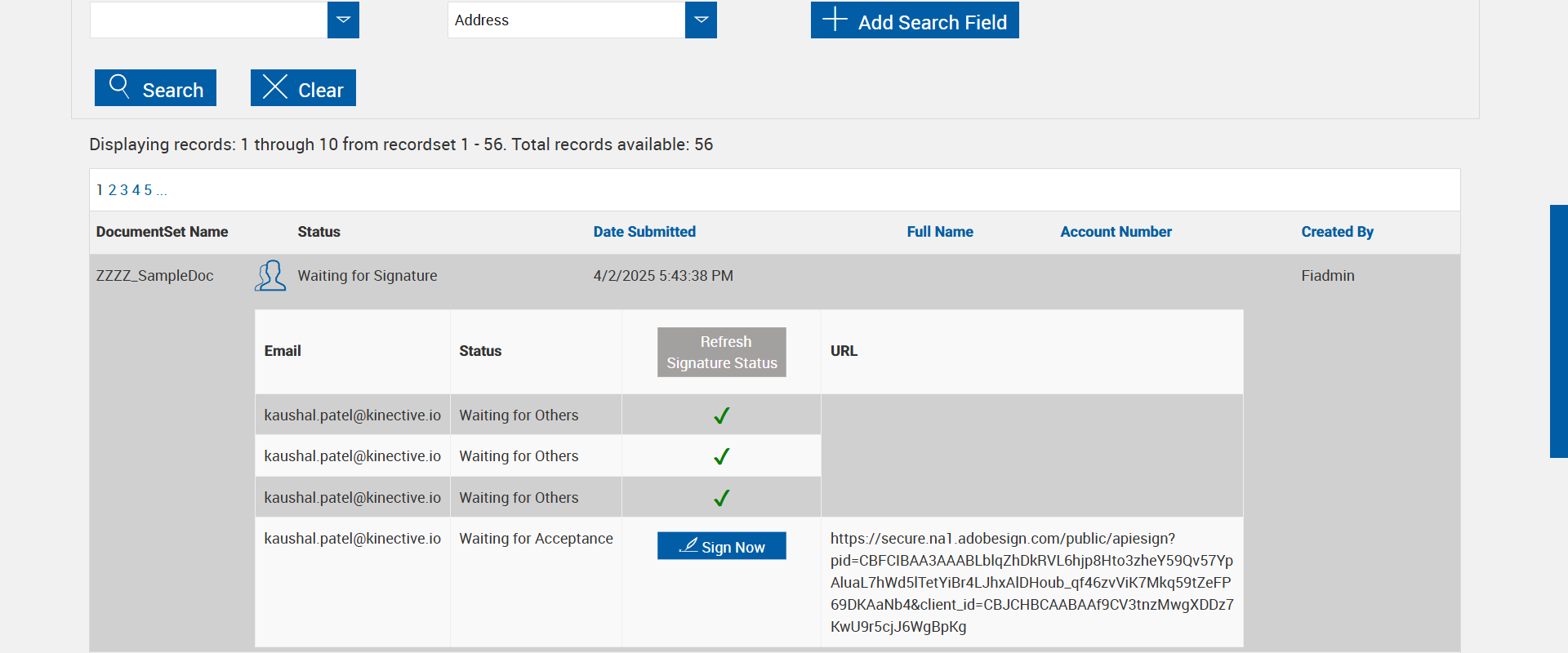The image size is (1568, 653).
Task: Click the first green checkmark in signer list
Action: coord(721,415)
